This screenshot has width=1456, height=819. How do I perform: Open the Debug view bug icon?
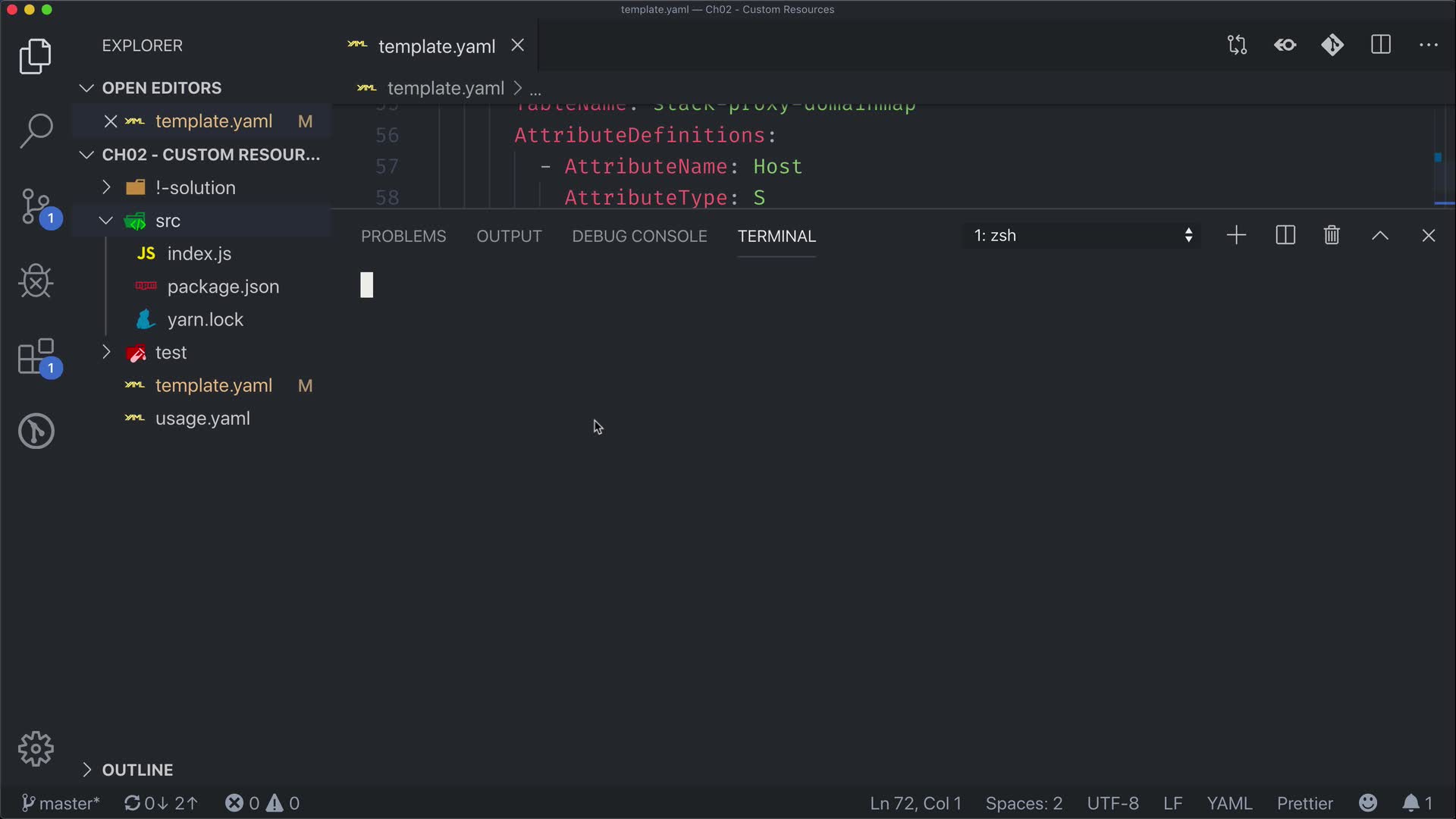pyautogui.click(x=36, y=281)
